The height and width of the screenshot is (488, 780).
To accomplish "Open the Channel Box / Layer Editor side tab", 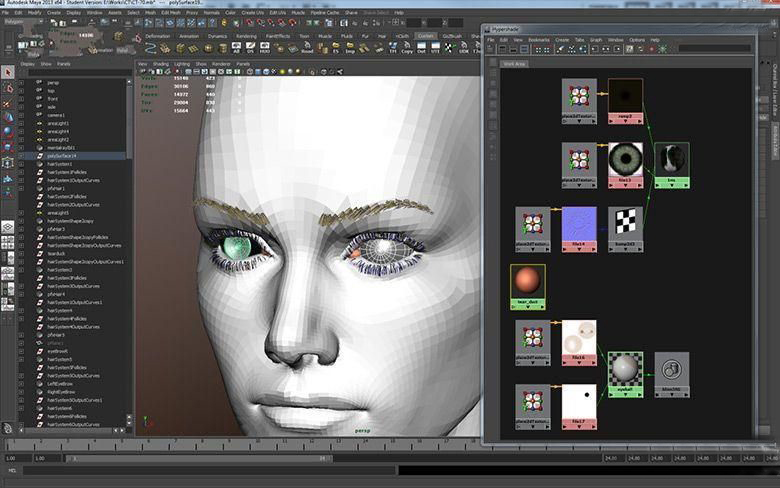I will pos(775,90).
